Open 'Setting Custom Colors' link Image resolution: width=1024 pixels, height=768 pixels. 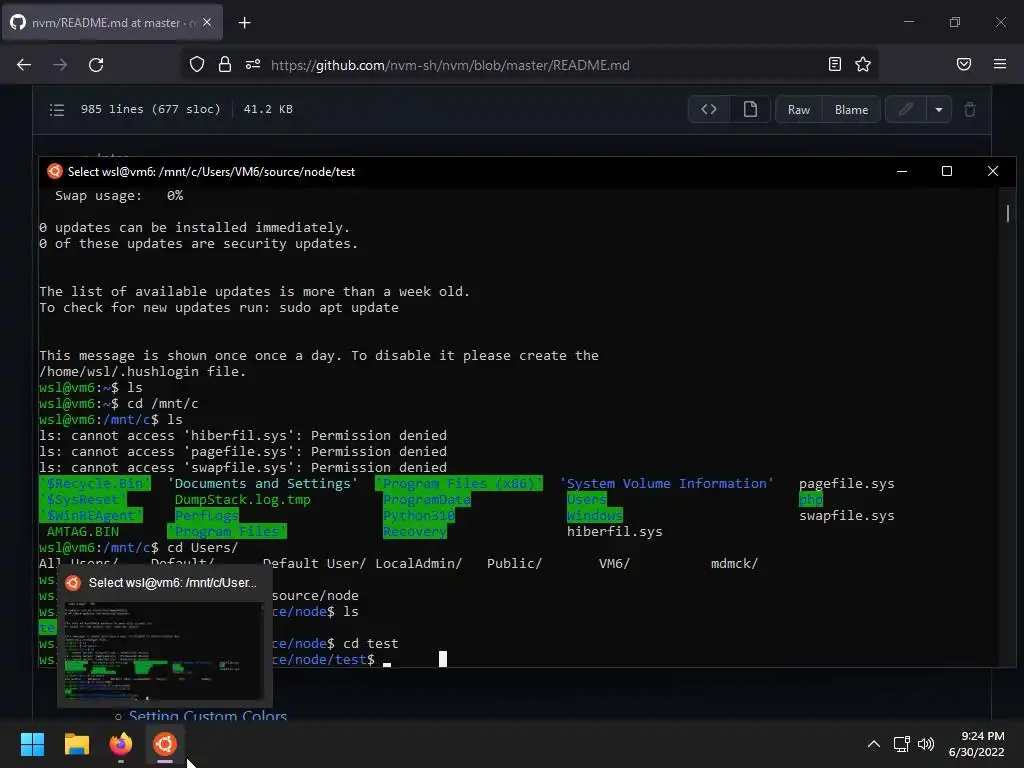(208, 715)
